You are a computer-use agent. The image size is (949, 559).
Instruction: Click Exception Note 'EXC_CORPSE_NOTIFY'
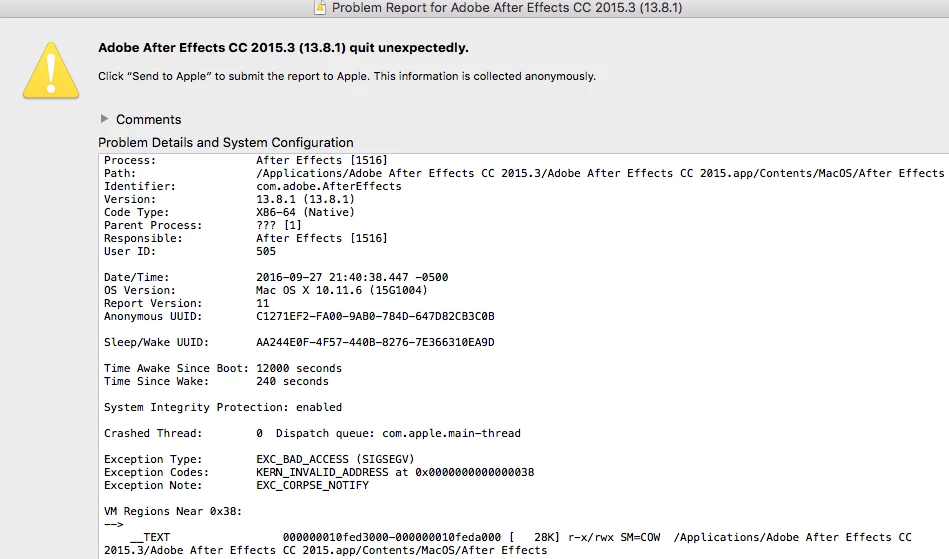[x=312, y=485]
